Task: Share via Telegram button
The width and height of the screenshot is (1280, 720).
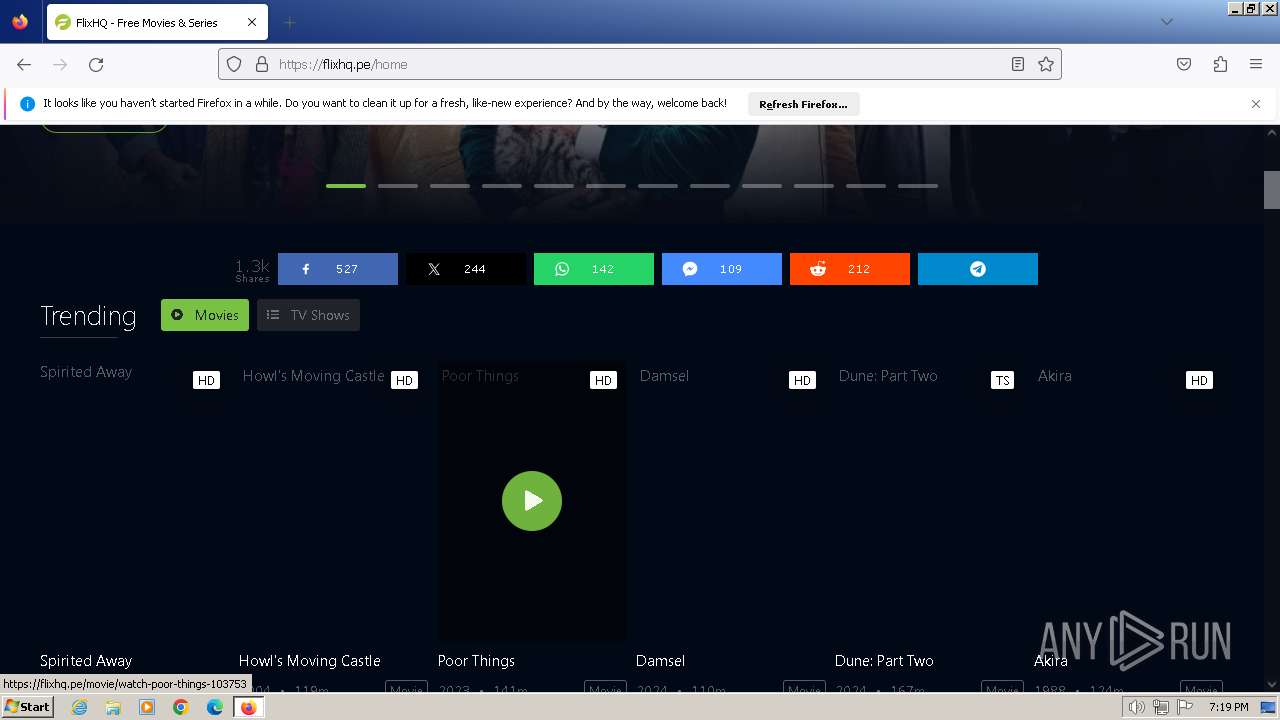Action: click(977, 269)
